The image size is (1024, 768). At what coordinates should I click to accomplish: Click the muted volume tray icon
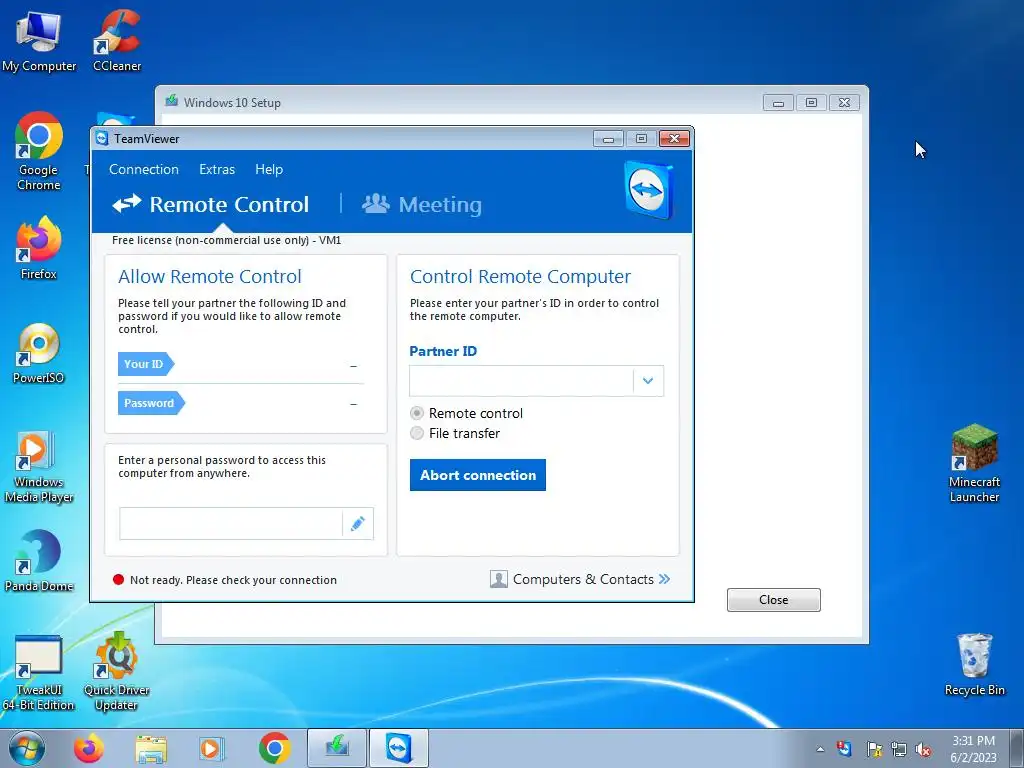923,750
